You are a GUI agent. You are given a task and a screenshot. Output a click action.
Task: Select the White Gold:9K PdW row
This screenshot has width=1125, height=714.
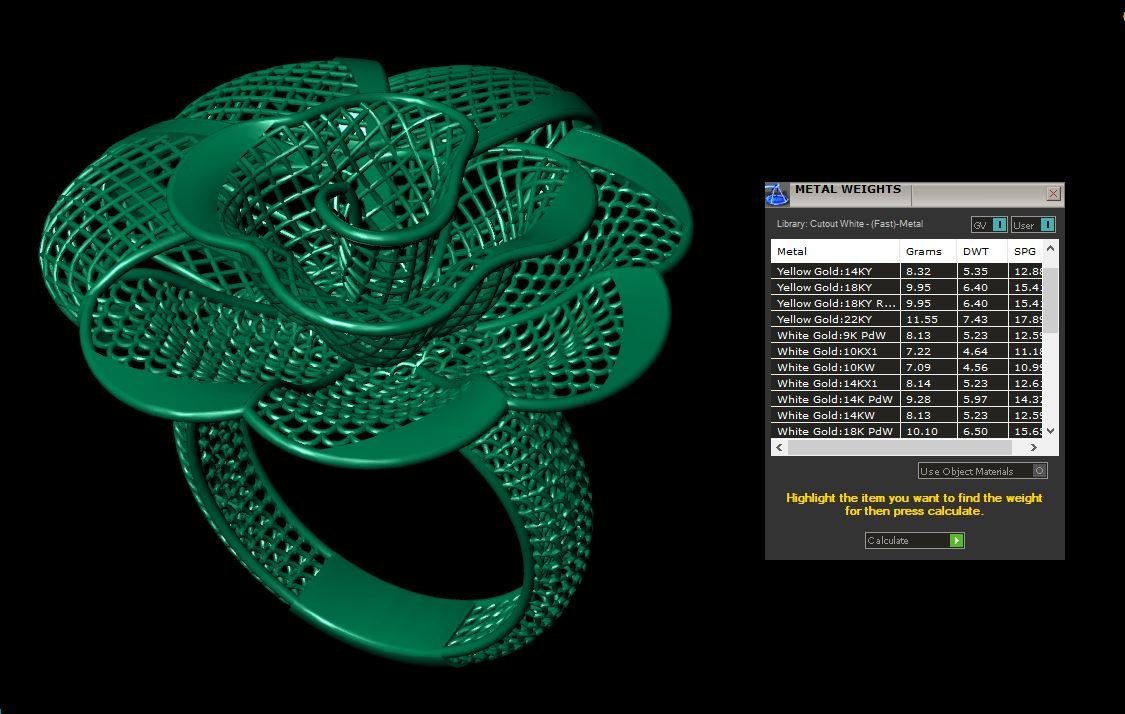tap(907, 335)
